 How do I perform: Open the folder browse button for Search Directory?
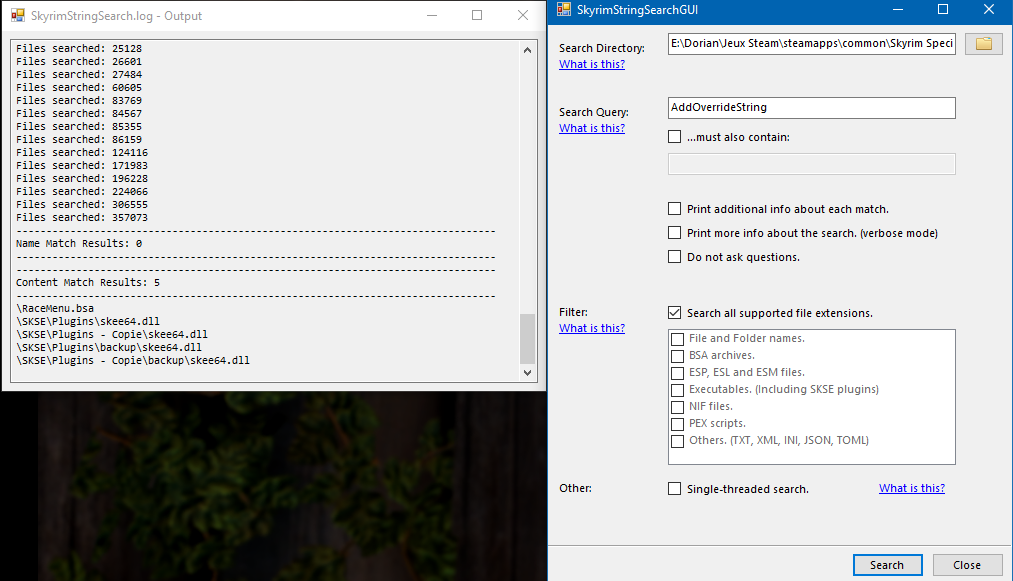coord(983,43)
